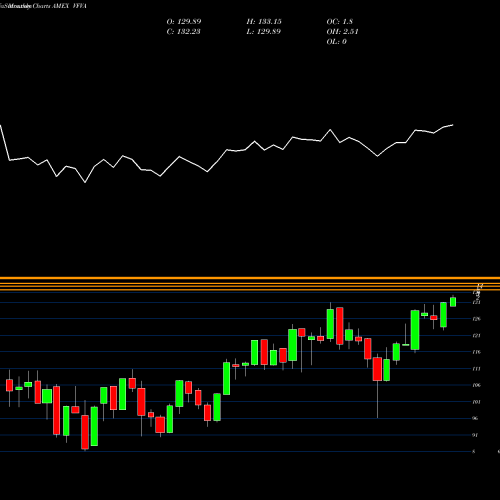Click the OC: 1.8 value

coord(339,22)
